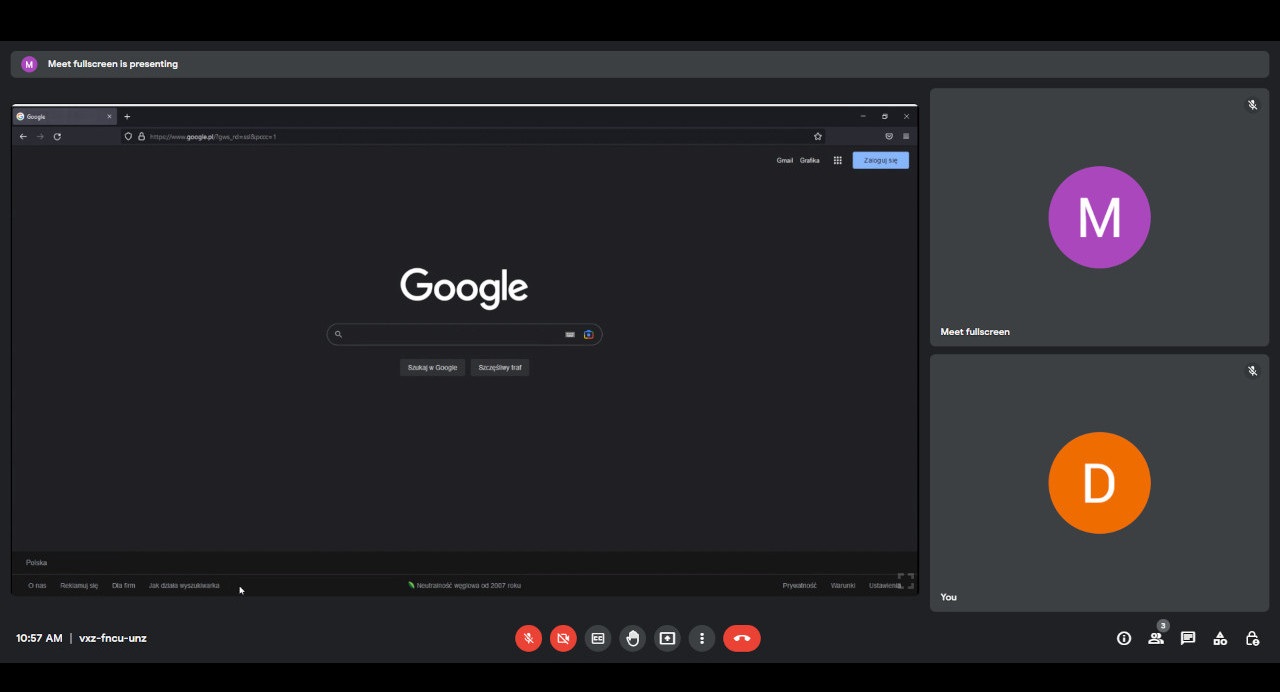Click the padlock site info icon
Viewport: 1280px width, 692px height.
(x=141, y=136)
